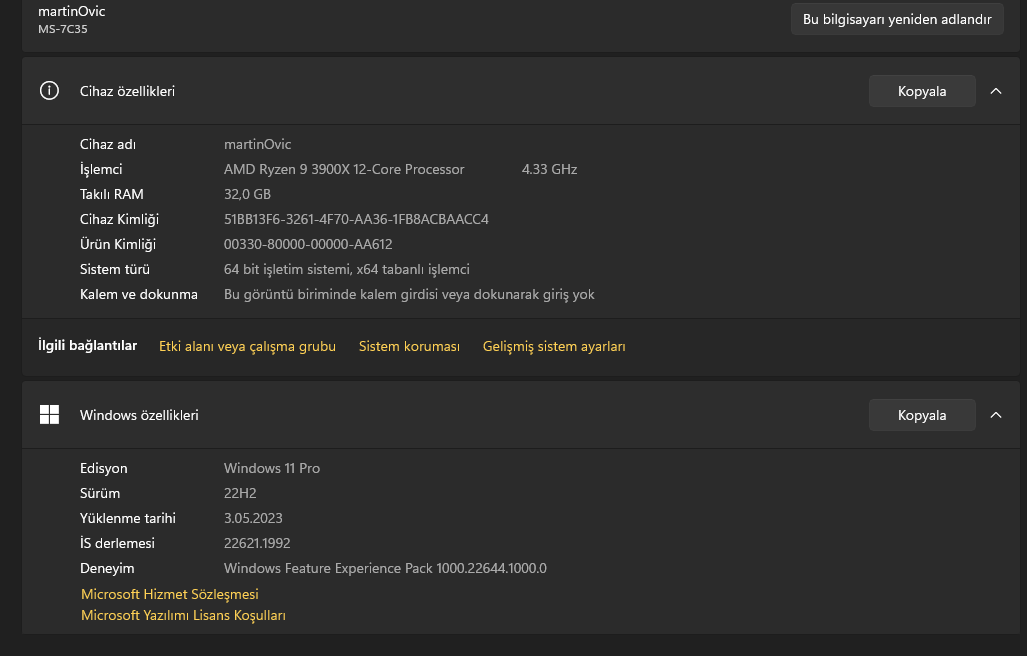Image resolution: width=1027 pixels, height=656 pixels.
Task: Click the Sistem türü label
Action: [115, 269]
